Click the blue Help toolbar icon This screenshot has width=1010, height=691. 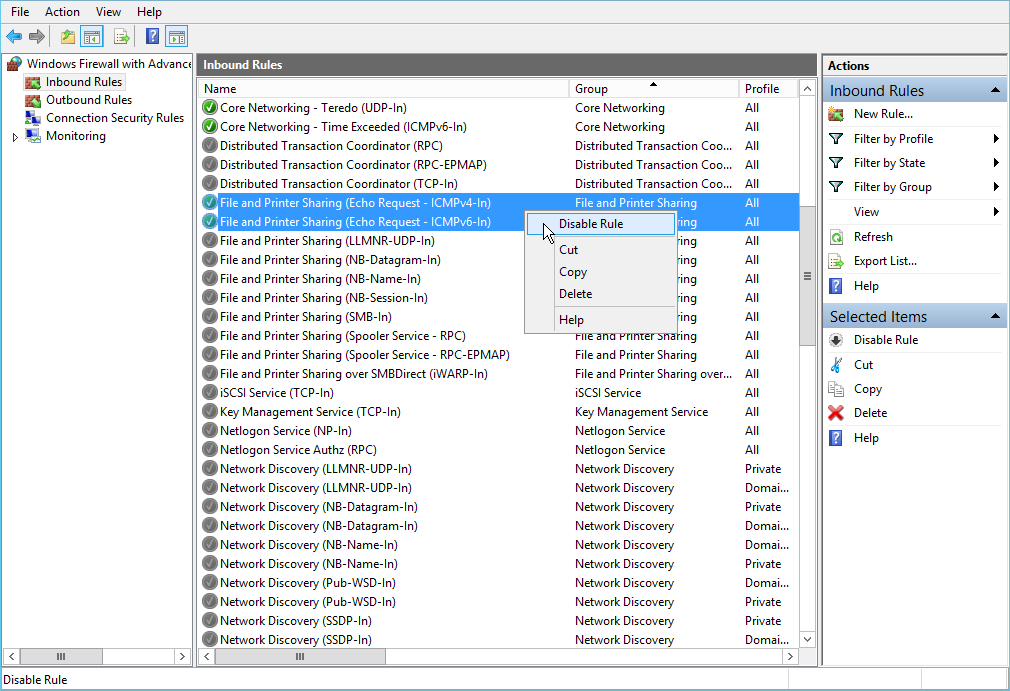(152, 37)
